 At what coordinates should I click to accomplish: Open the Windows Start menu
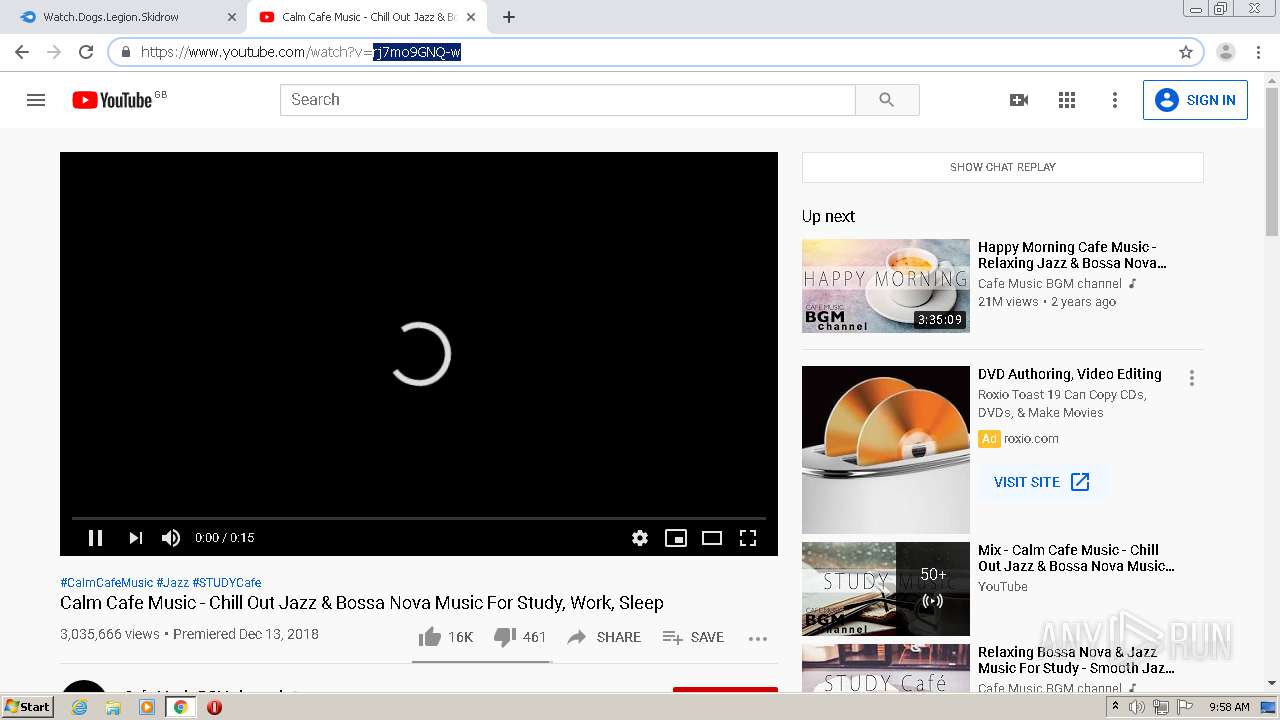[27, 707]
